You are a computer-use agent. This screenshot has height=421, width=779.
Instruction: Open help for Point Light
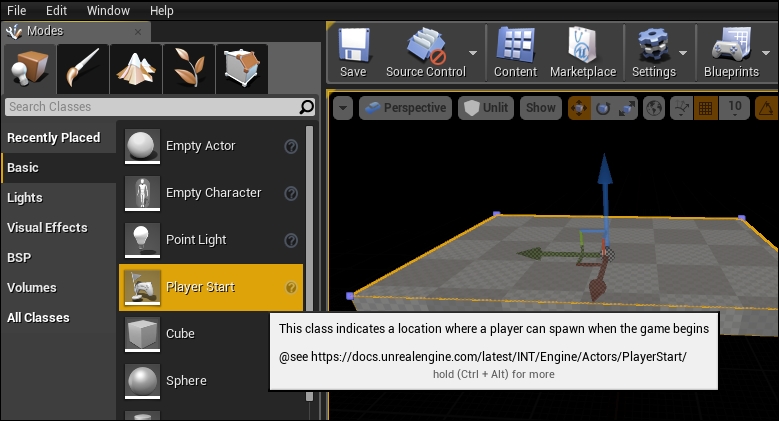291,241
